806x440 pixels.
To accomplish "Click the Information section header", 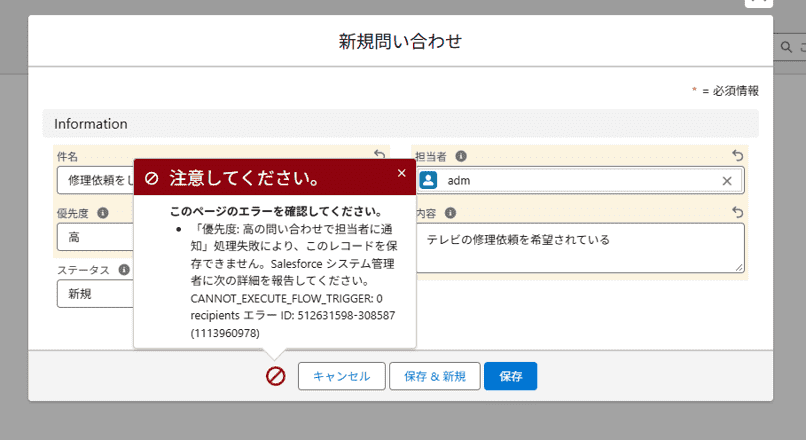I will [400, 124].
